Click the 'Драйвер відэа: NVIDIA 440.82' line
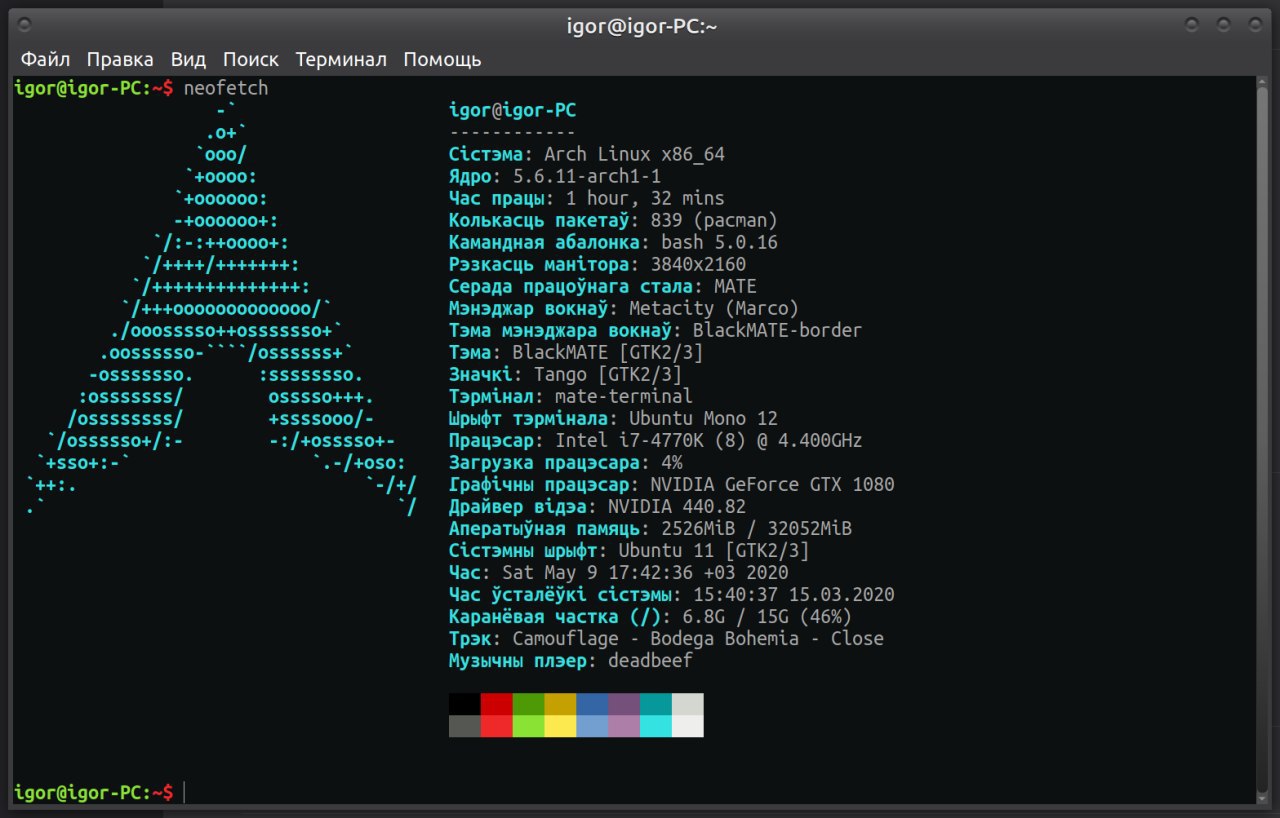 click(x=597, y=506)
